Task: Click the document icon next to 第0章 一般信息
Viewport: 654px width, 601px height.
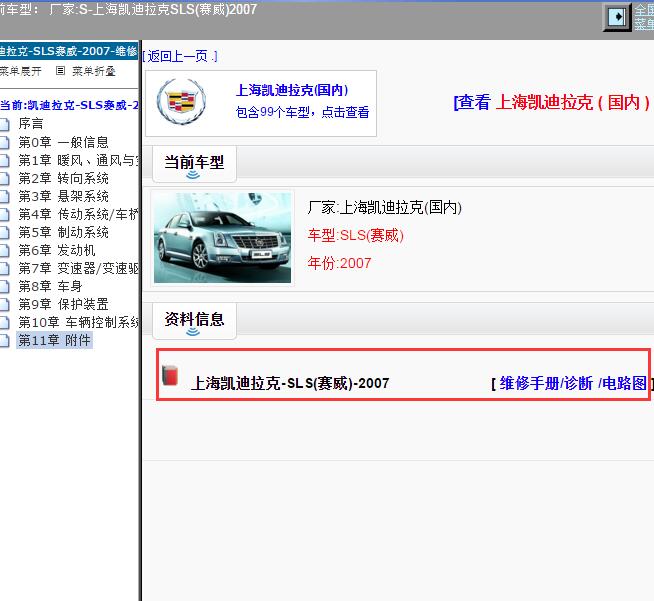Action: pos(5,142)
